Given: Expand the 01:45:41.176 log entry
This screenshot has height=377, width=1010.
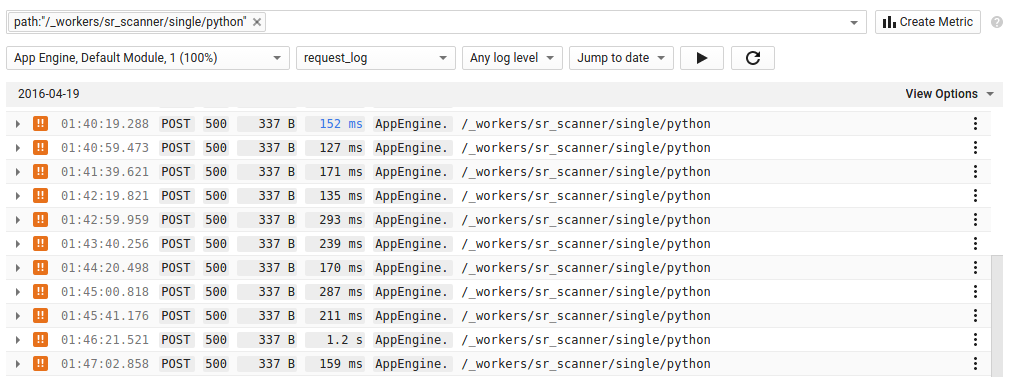Looking at the screenshot, I should click(18, 316).
